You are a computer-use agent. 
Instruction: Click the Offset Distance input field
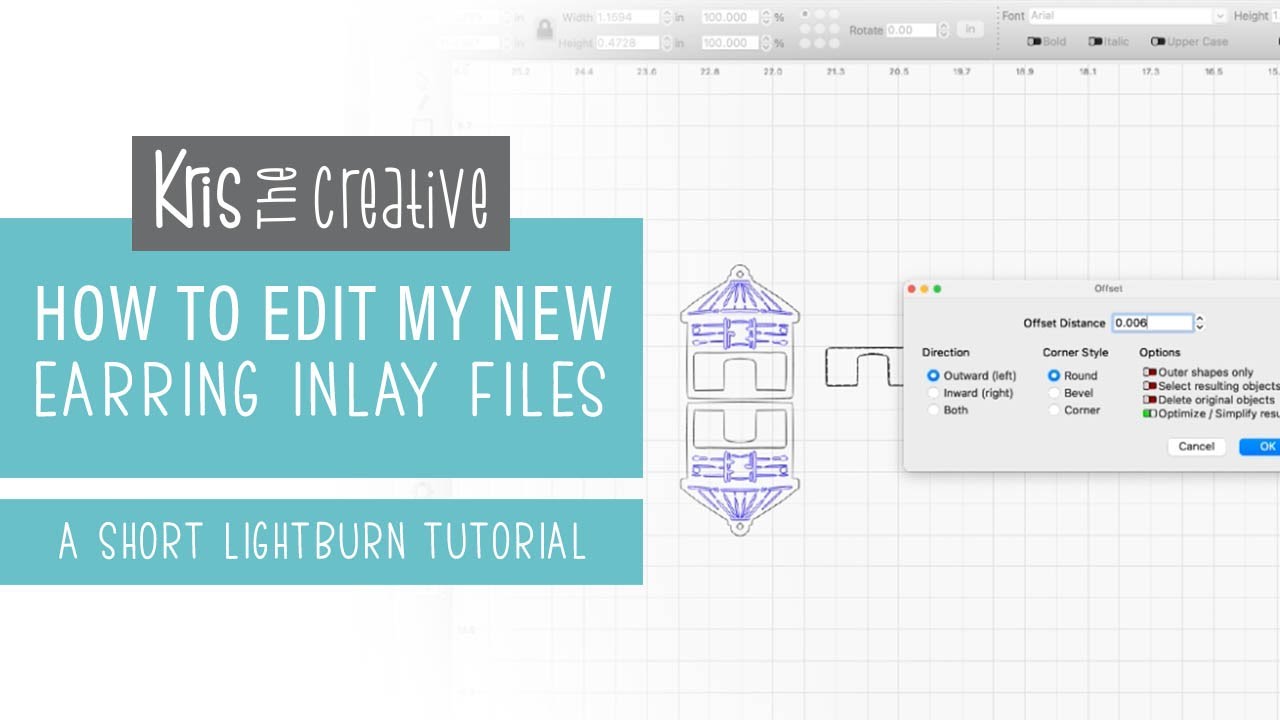[1152, 323]
